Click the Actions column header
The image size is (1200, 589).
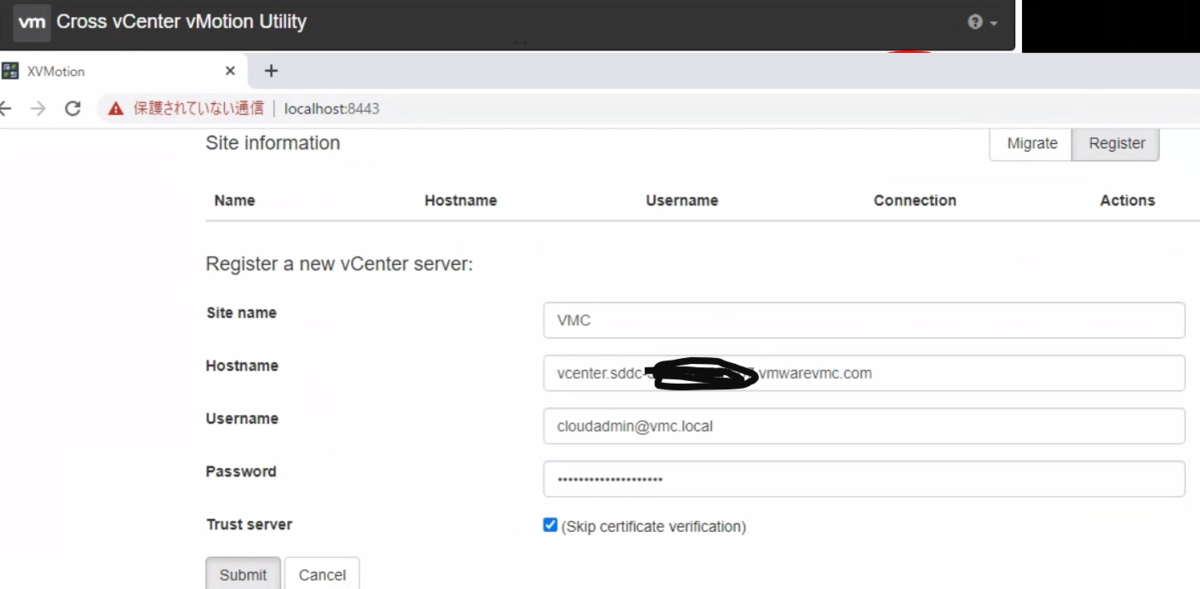(x=1127, y=200)
